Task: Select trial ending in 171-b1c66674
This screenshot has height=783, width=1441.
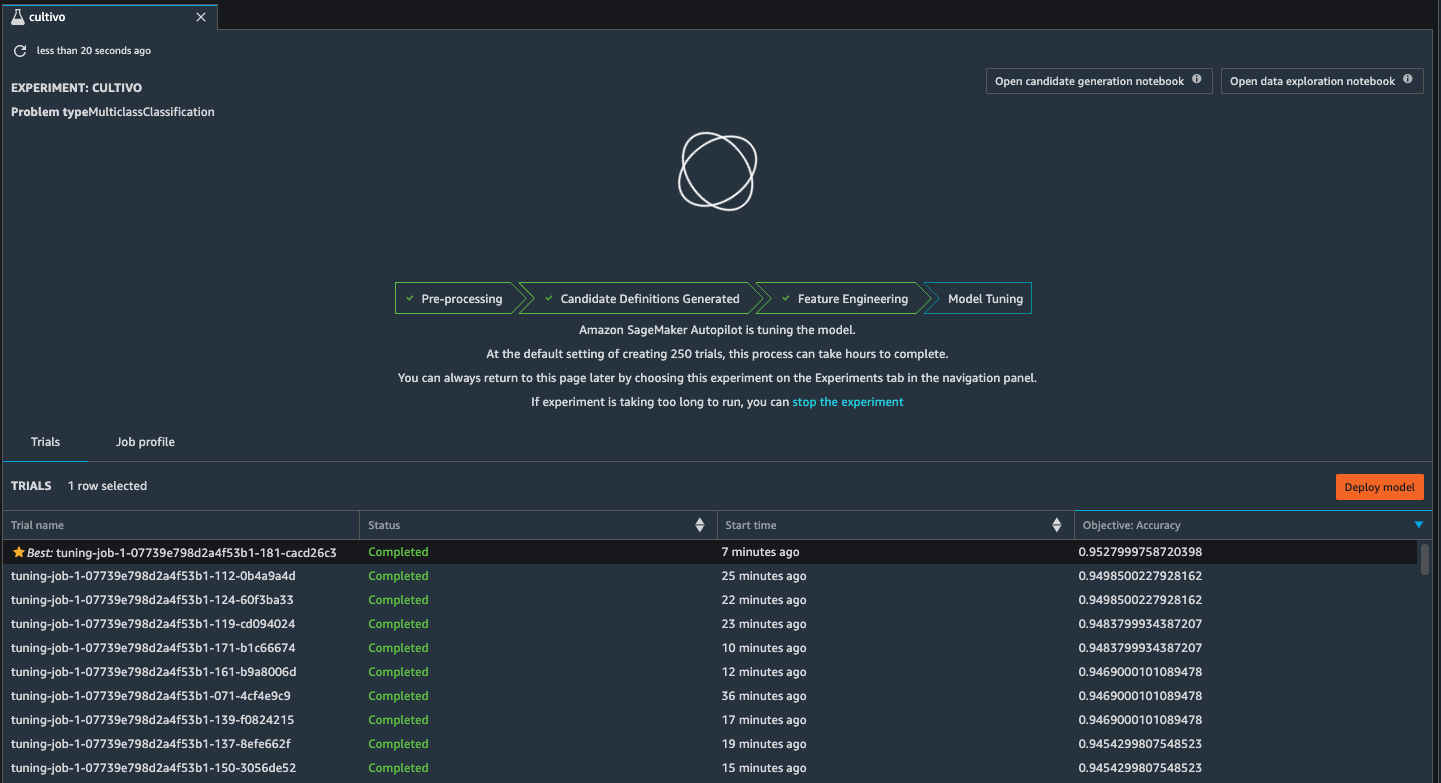Action: pos(709,648)
